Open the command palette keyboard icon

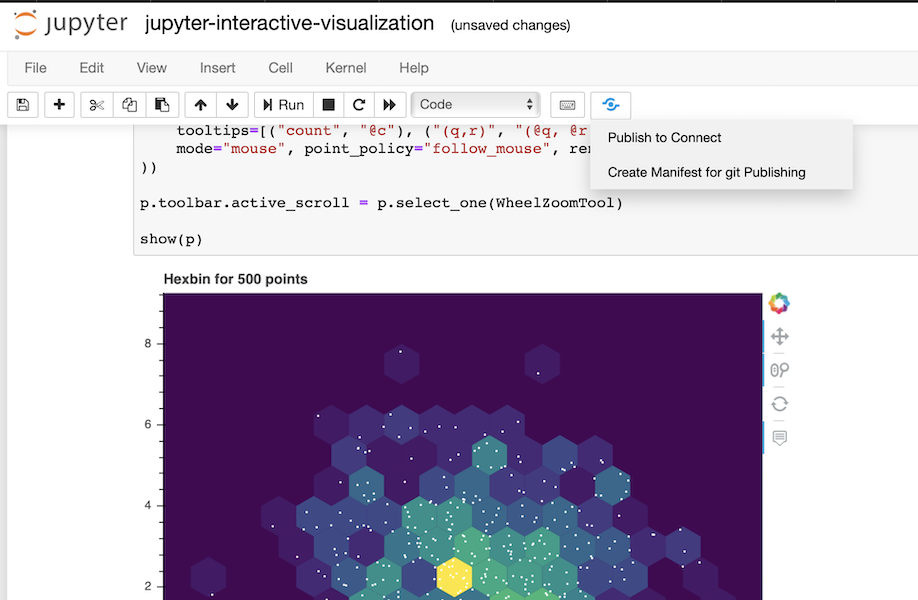(567, 104)
